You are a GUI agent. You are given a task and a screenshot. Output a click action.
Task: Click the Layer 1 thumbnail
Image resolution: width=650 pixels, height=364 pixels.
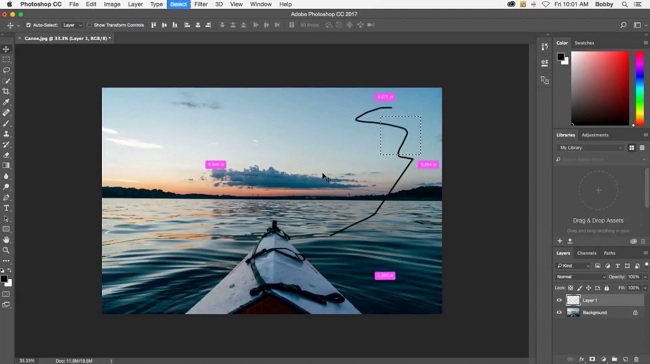coord(573,300)
